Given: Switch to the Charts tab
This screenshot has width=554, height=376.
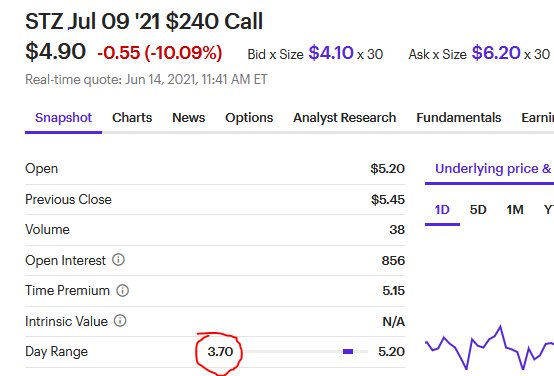Looking at the screenshot, I should click(132, 118).
